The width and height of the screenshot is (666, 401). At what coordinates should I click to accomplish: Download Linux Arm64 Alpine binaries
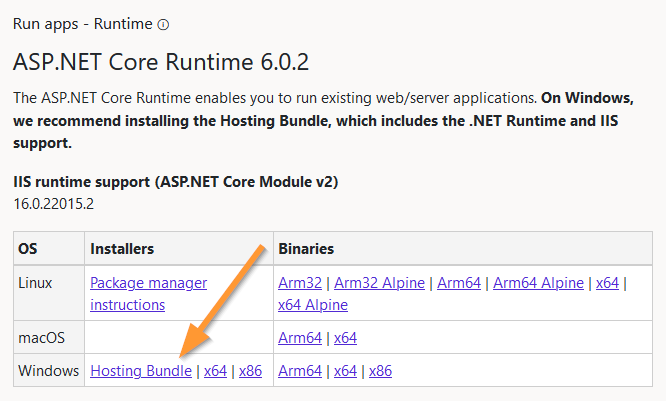coord(538,283)
